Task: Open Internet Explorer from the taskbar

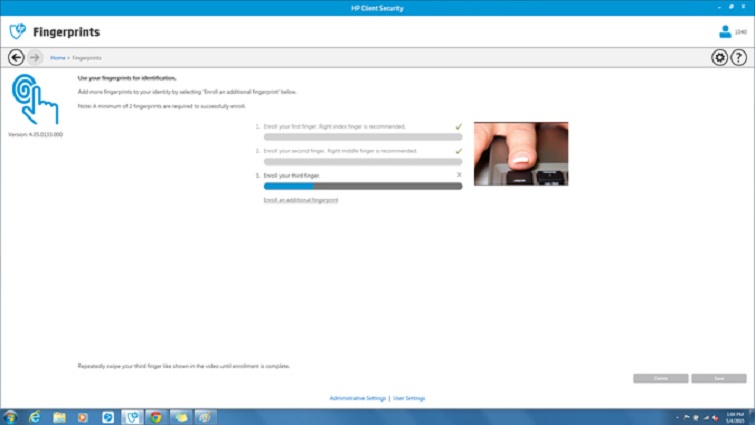Action: tap(35, 416)
